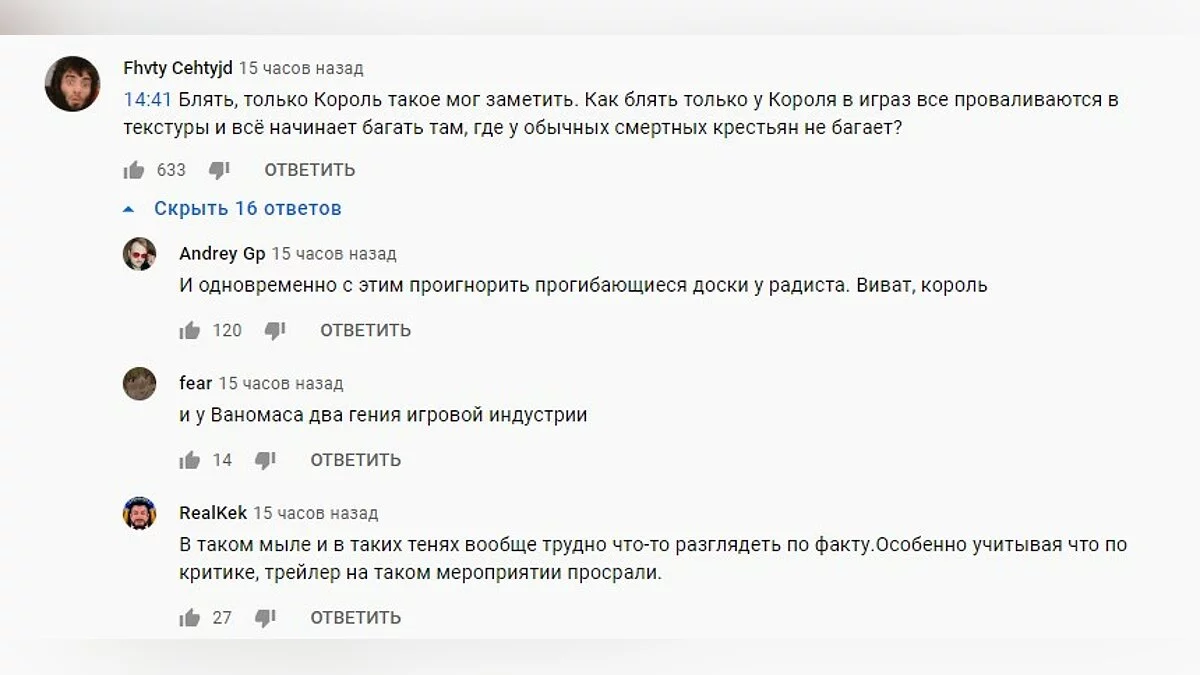Dislike the Fhvty Cehtyjd comment
Image resolution: width=1200 pixels, height=675 pixels.
[219, 170]
